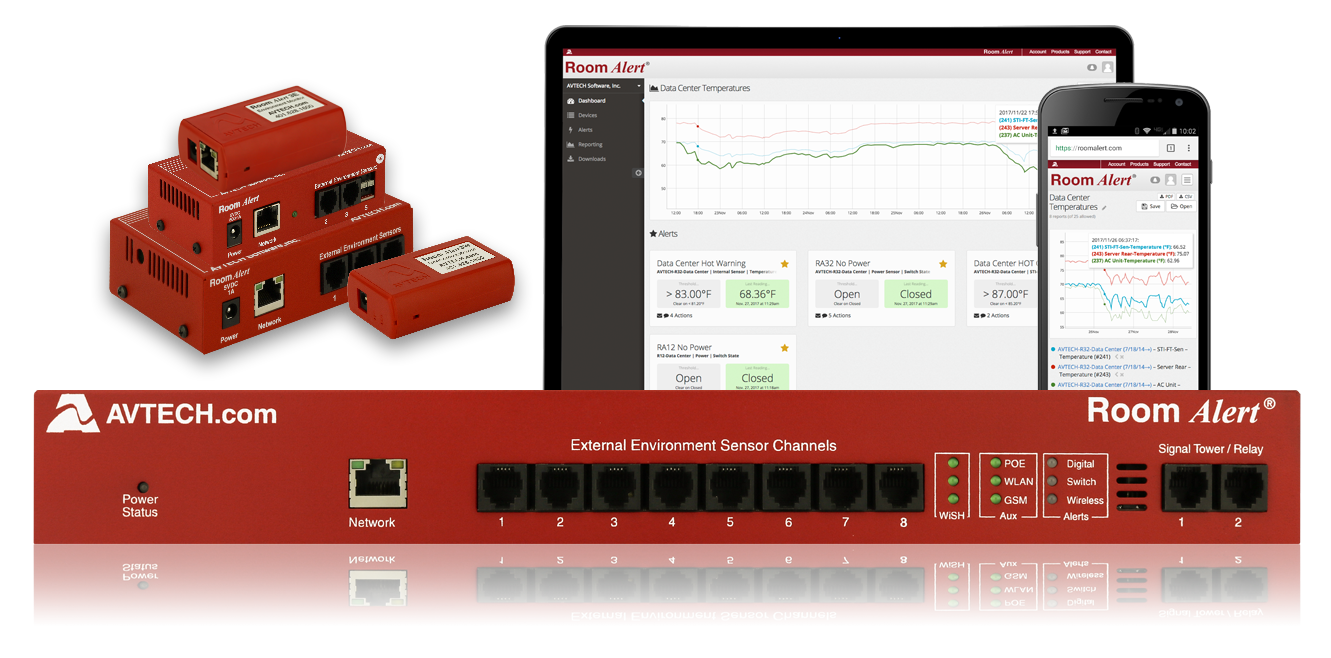This screenshot has height=658, width=1331.
Task: Open Devices in the laptop sidebar
Action: [587, 116]
